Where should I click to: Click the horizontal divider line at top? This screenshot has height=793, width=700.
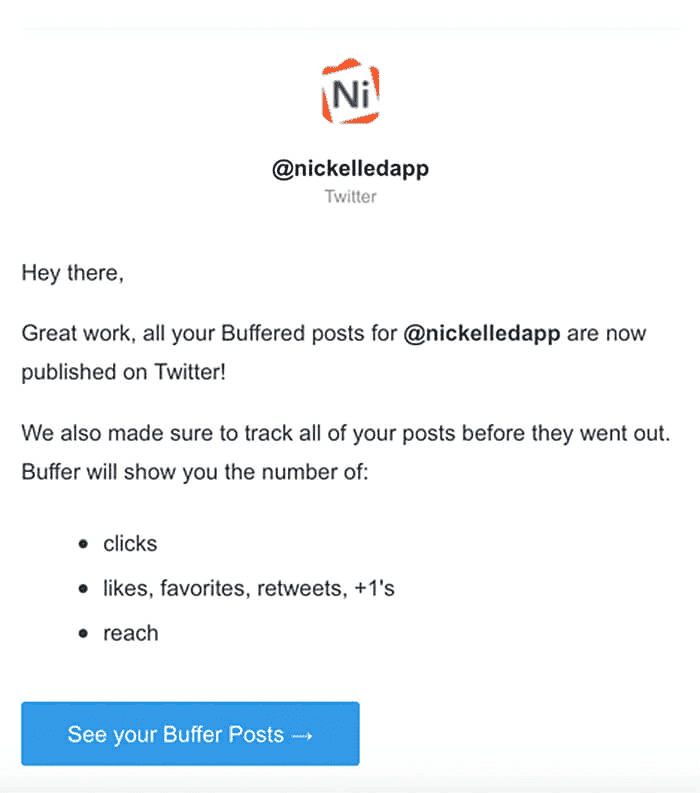(350, 29)
